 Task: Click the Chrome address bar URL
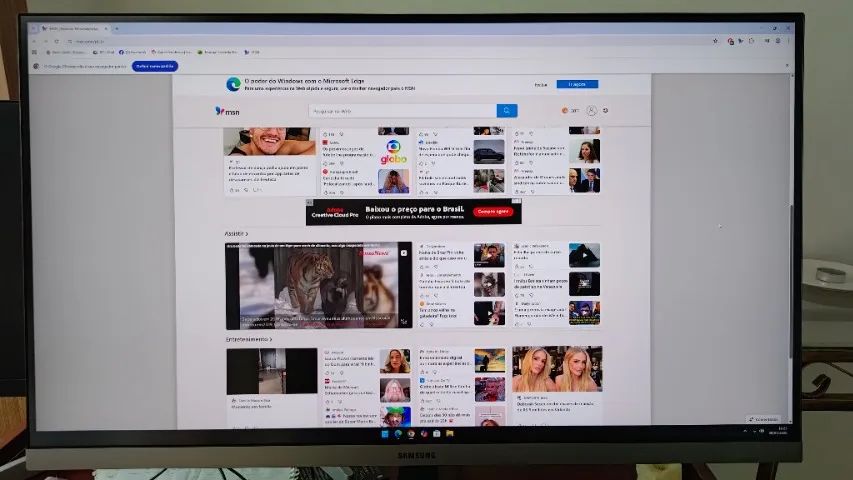point(90,41)
